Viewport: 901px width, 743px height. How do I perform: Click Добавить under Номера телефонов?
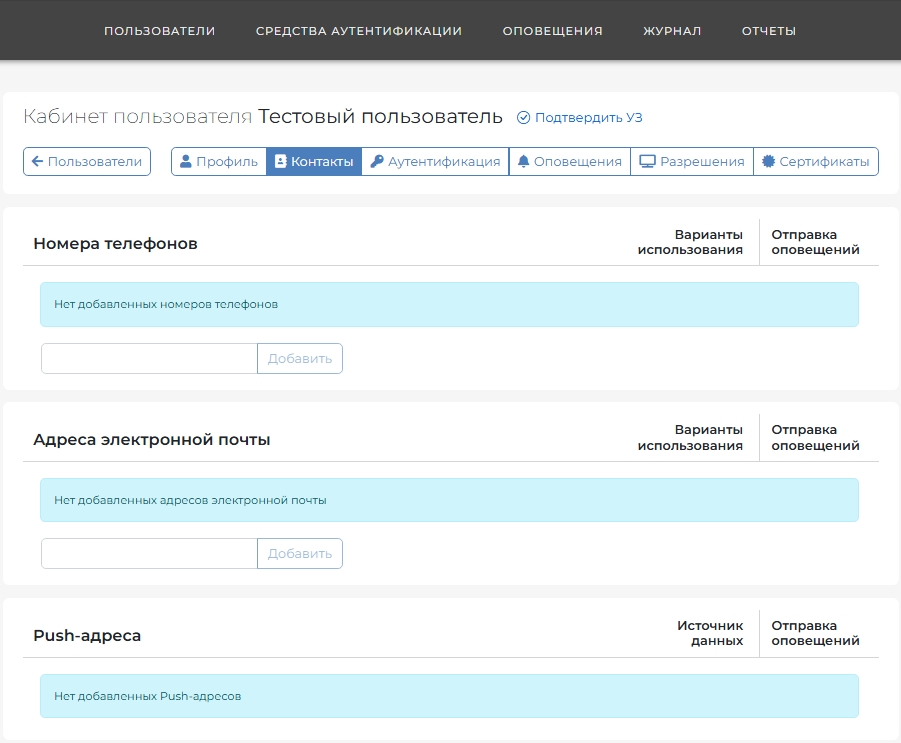300,359
